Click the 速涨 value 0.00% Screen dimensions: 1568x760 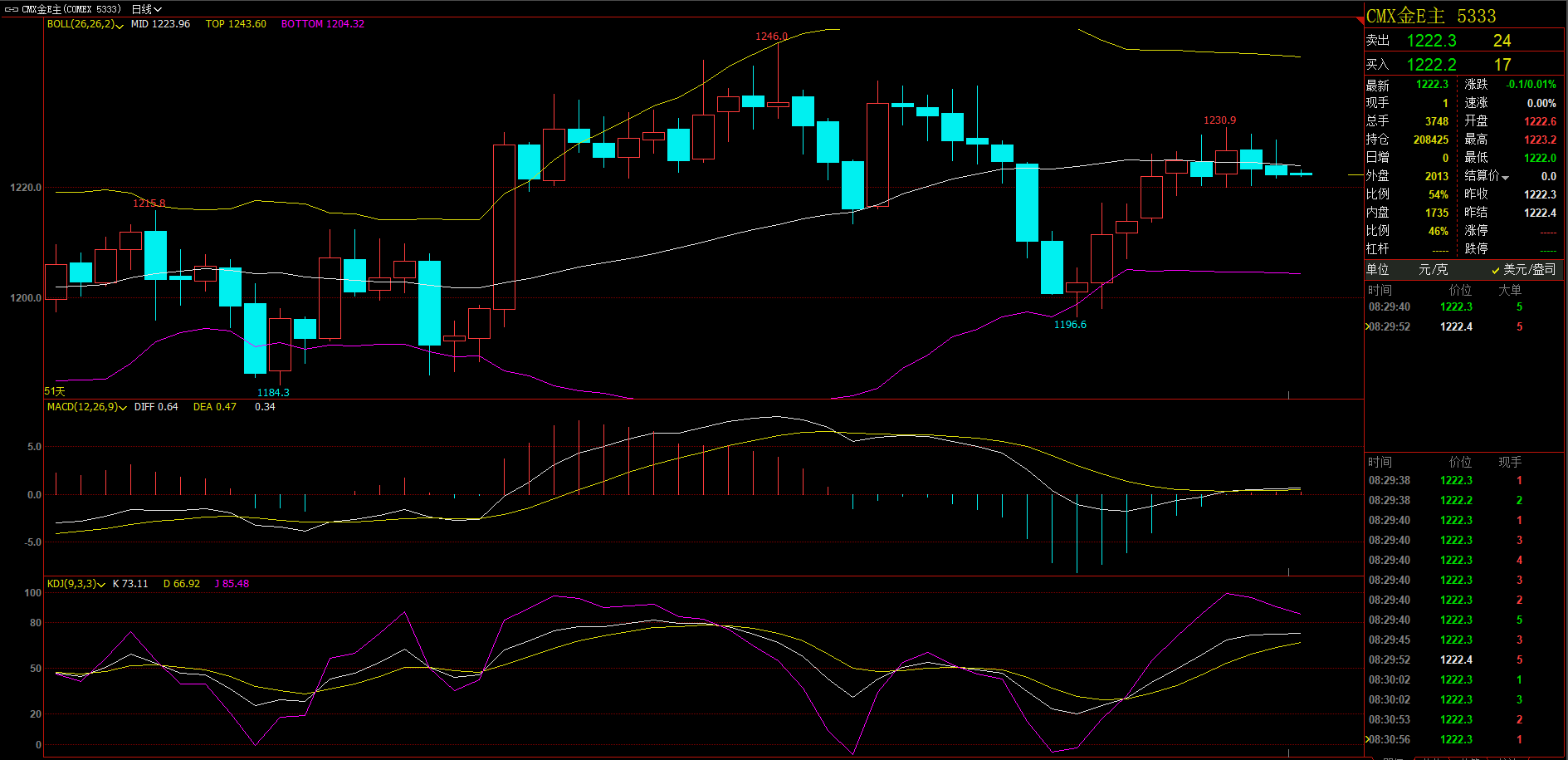1541,103
